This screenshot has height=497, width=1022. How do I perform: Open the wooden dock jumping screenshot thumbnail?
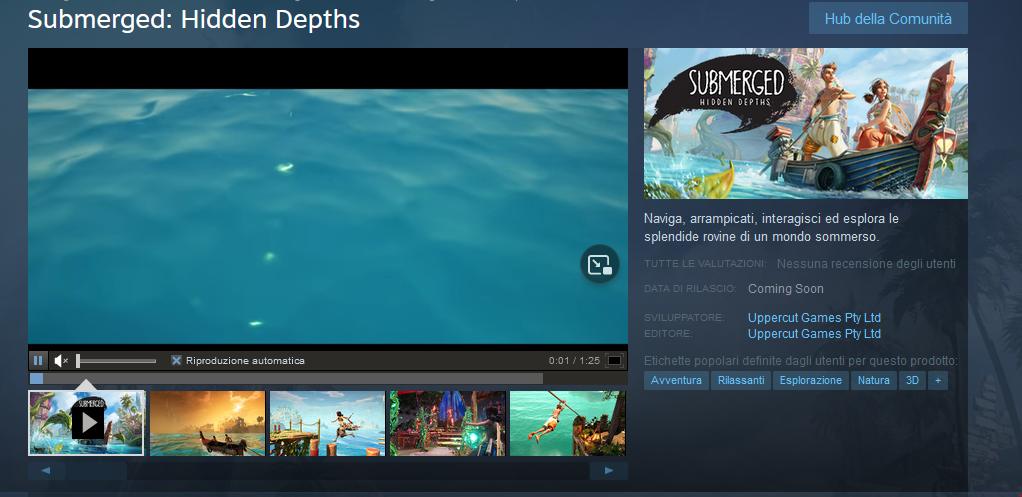point(327,423)
